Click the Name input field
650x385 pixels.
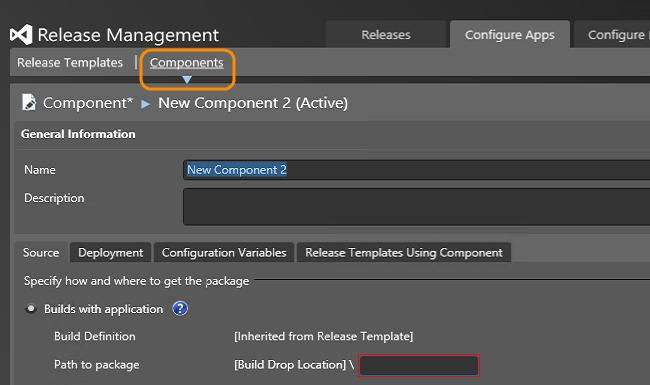(x=416, y=170)
